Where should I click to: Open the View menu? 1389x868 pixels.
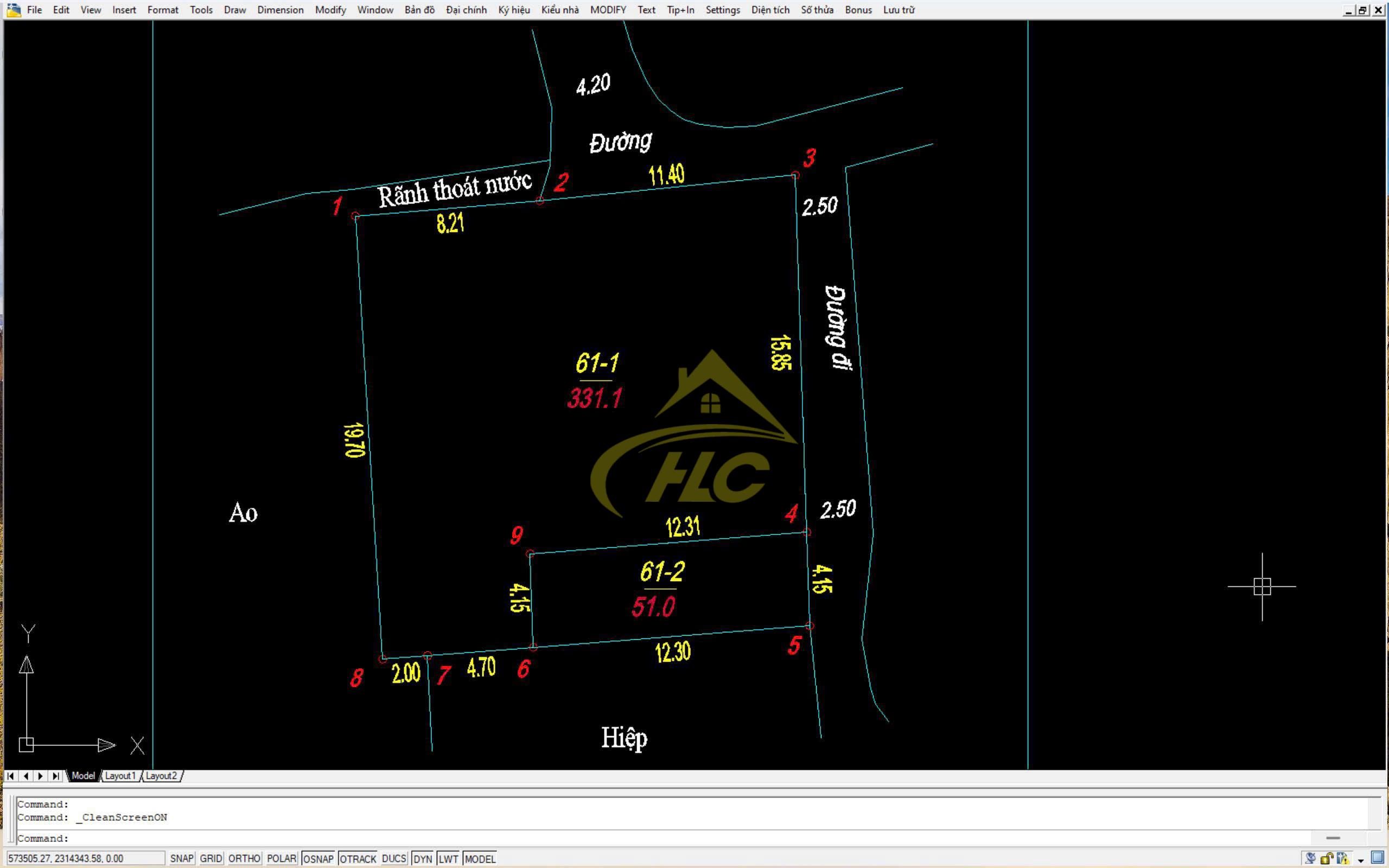click(91, 10)
